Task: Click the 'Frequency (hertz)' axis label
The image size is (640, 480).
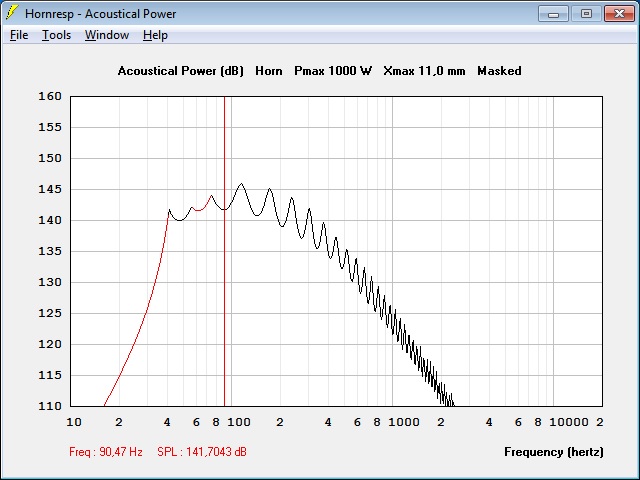Action: [553, 452]
